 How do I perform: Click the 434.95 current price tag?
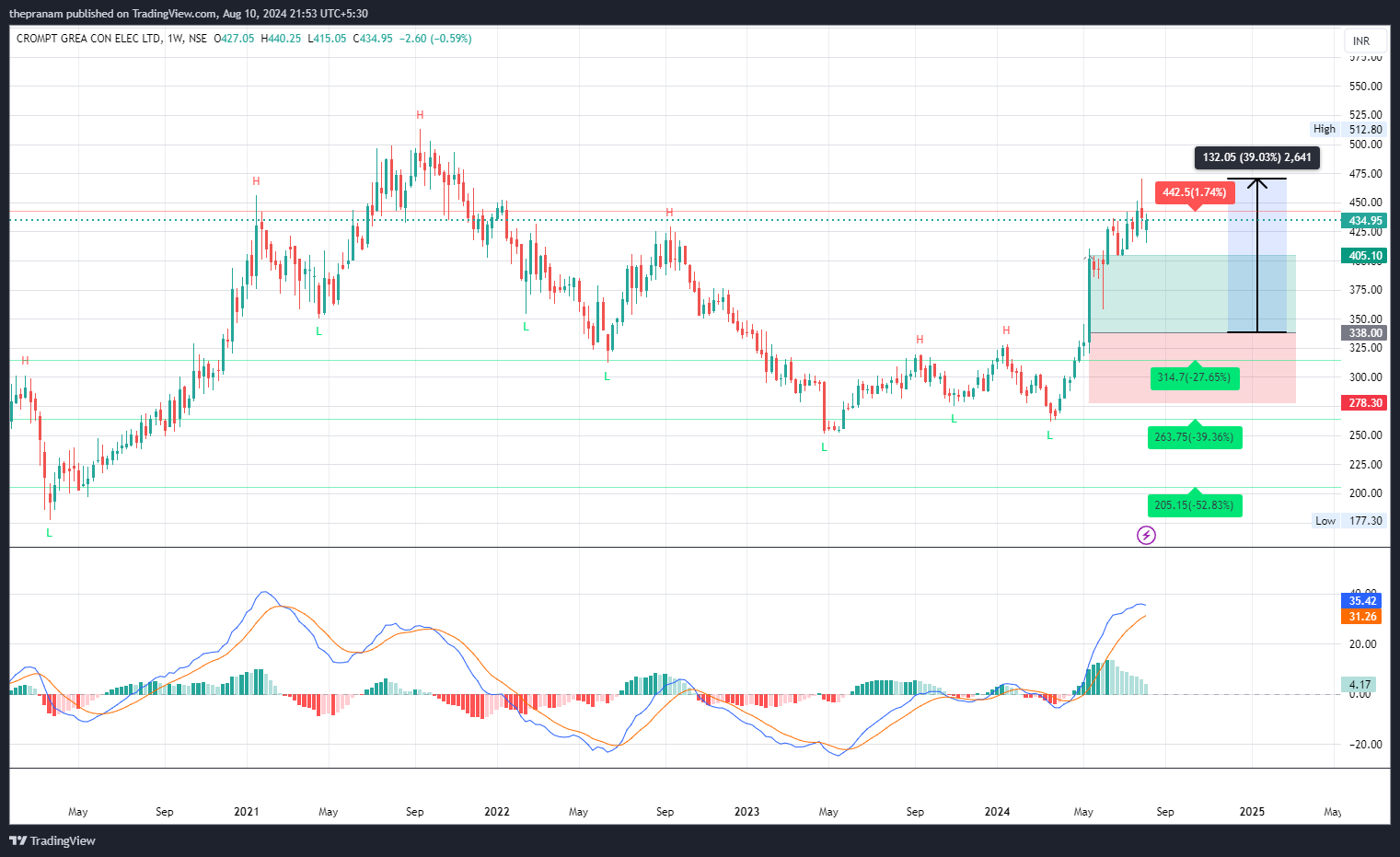pyautogui.click(x=1365, y=221)
